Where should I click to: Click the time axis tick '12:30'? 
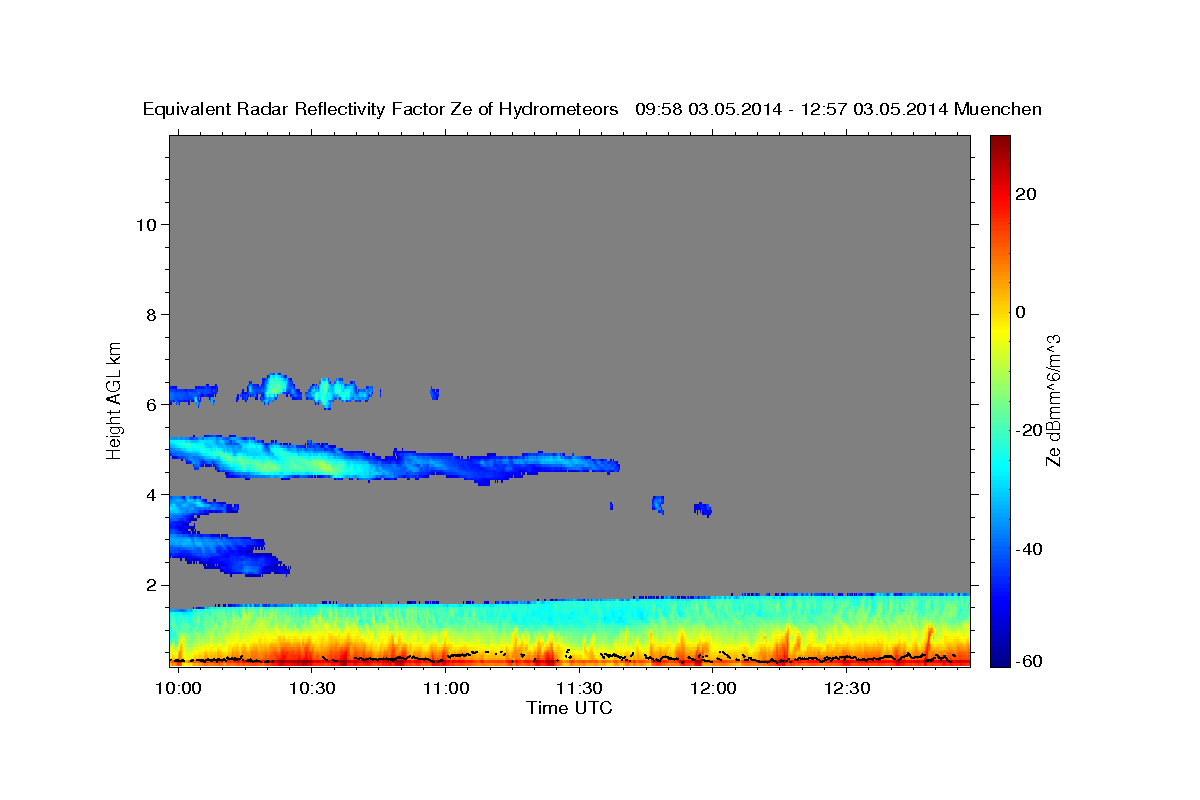tap(846, 688)
